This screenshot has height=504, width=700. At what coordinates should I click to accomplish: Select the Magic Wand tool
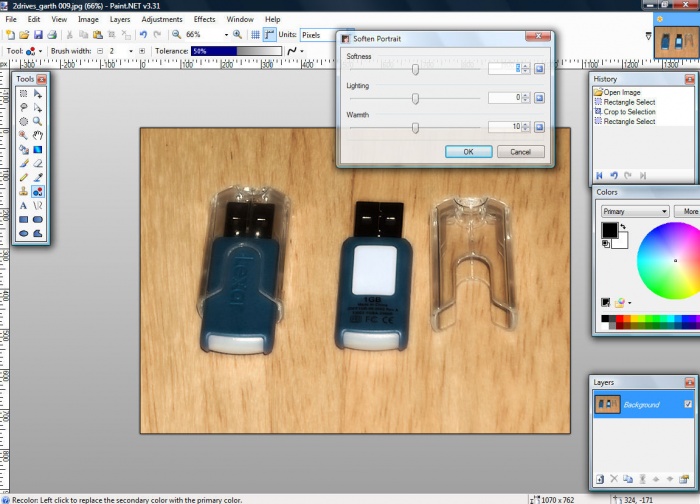[23, 134]
